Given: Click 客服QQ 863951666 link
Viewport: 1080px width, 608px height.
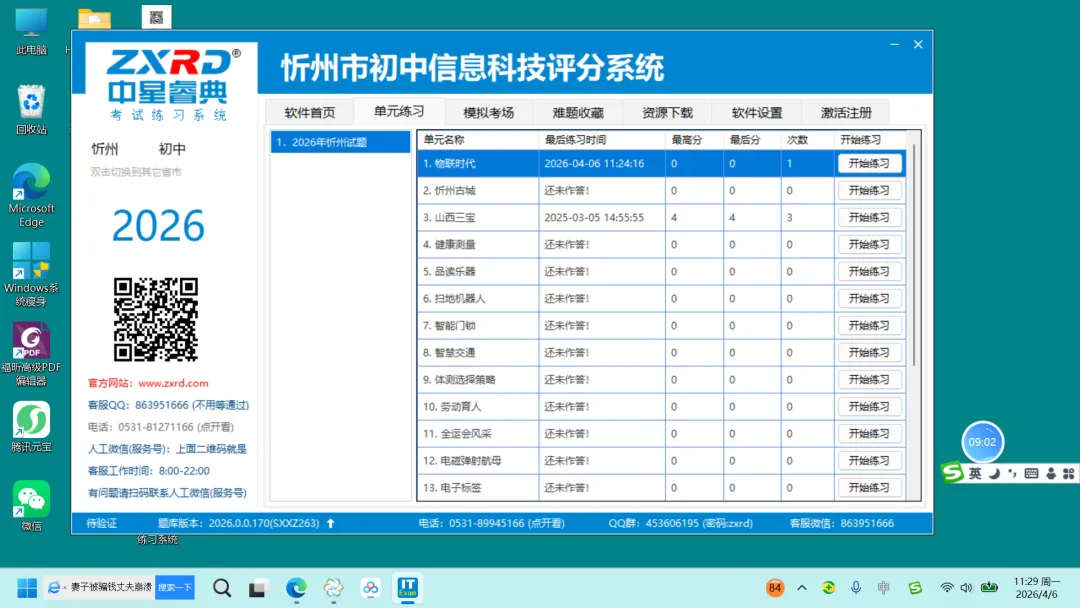Looking at the screenshot, I should coord(168,405).
